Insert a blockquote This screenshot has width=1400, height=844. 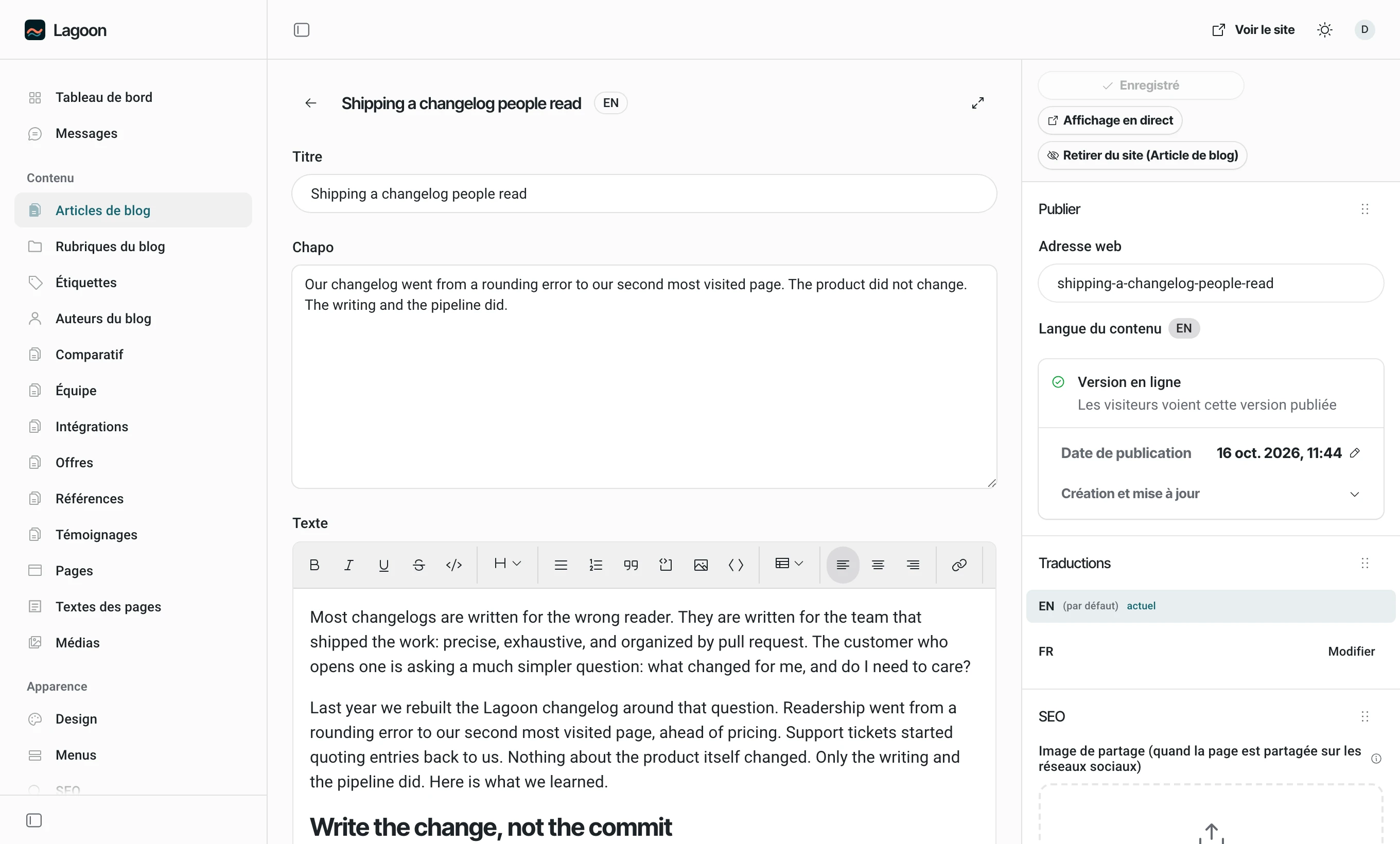(631, 565)
